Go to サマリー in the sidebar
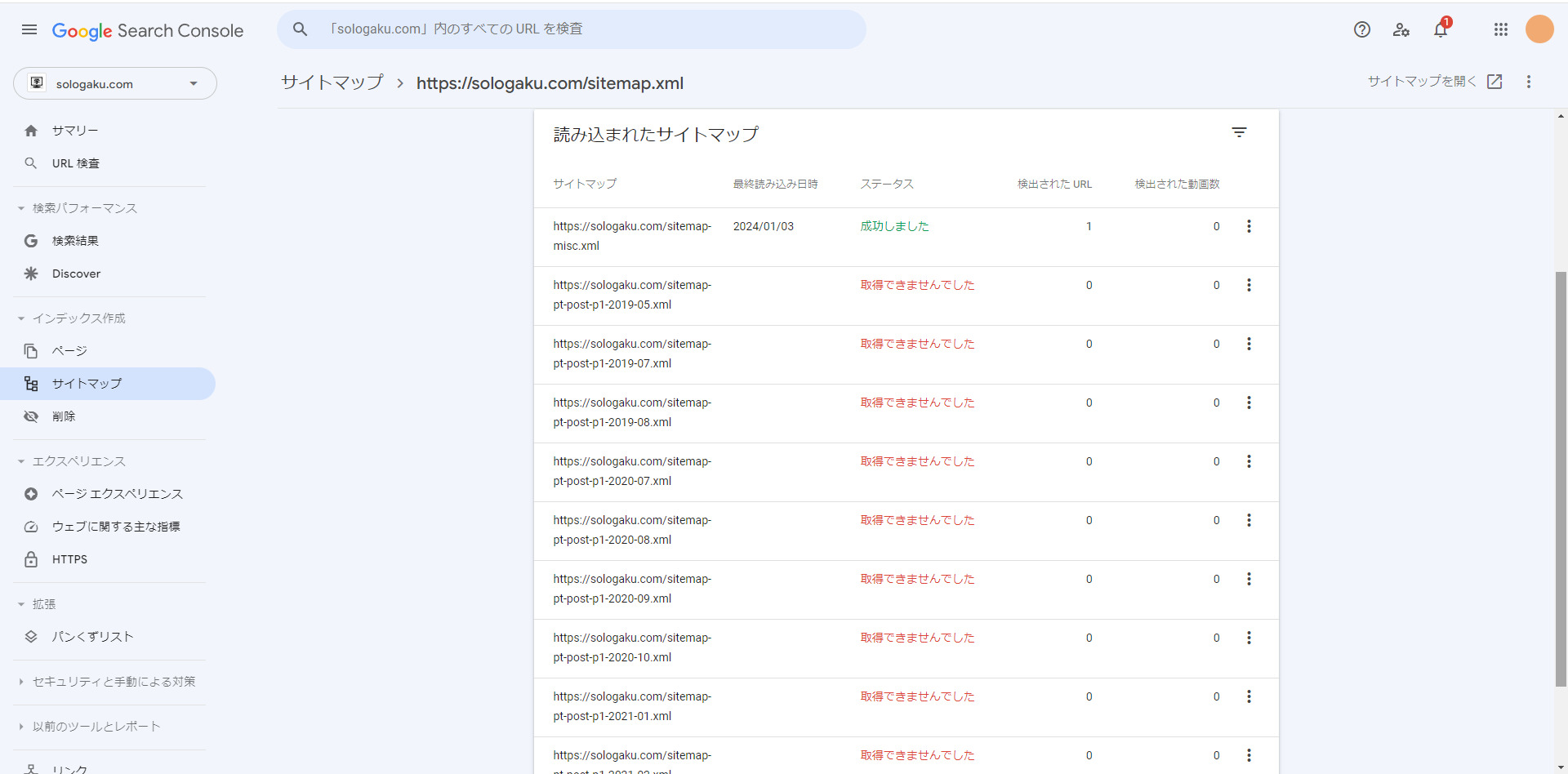The width and height of the screenshot is (1568, 774). 75,131
